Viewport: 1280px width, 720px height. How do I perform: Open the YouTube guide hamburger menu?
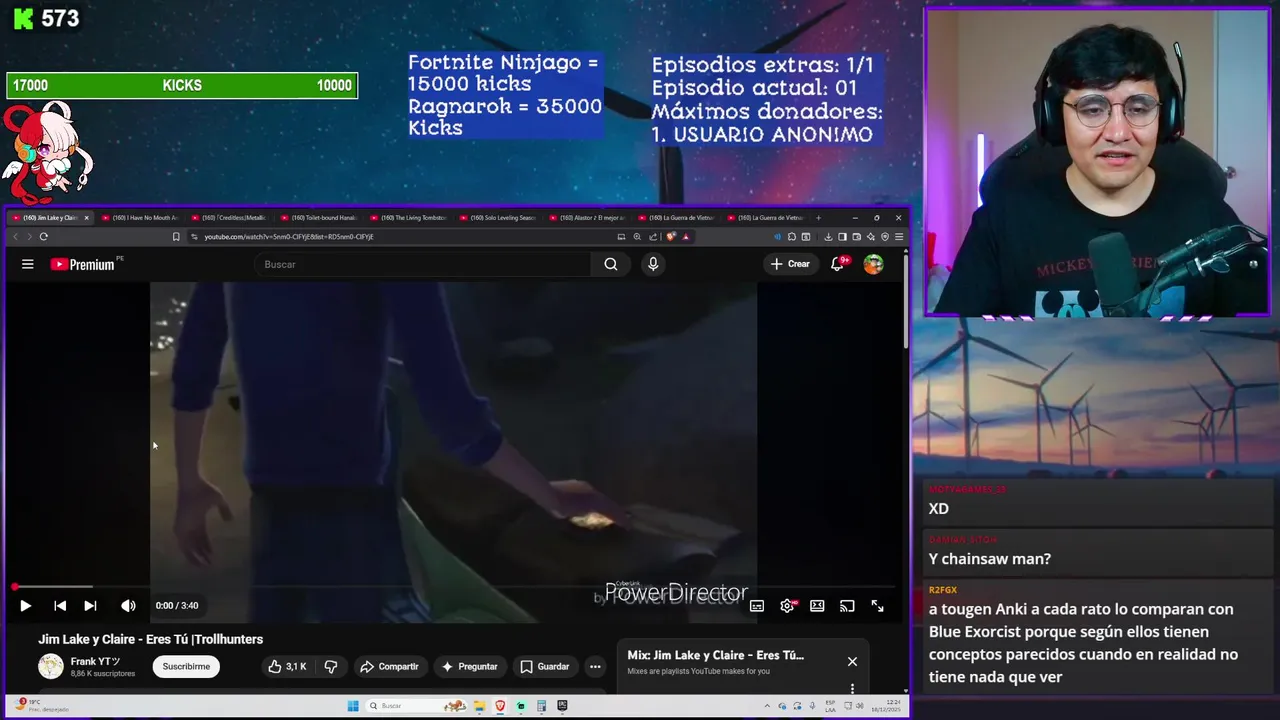tap(28, 264)
